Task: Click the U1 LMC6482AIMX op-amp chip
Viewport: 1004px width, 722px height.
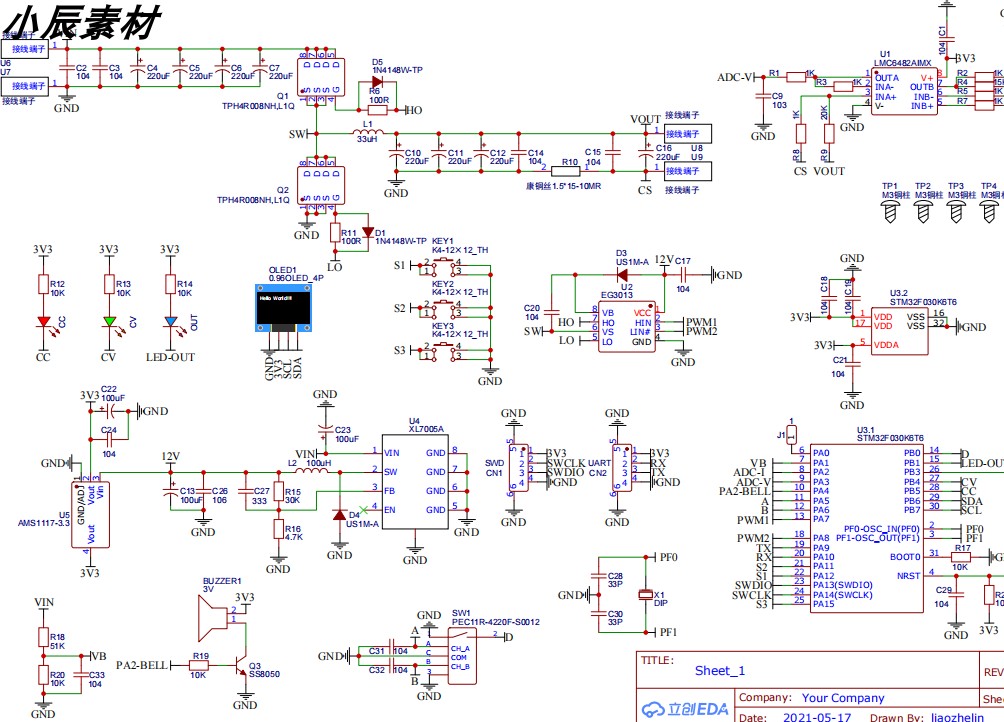Action: (x=904, y=92)
